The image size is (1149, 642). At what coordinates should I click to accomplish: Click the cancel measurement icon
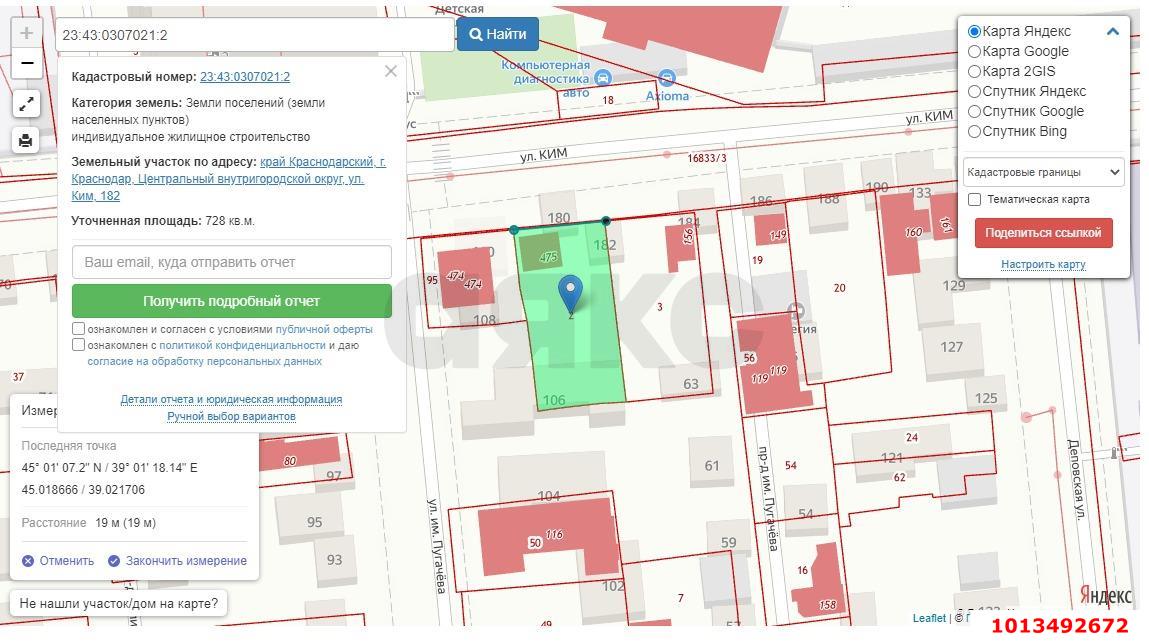tap(28, 561)
